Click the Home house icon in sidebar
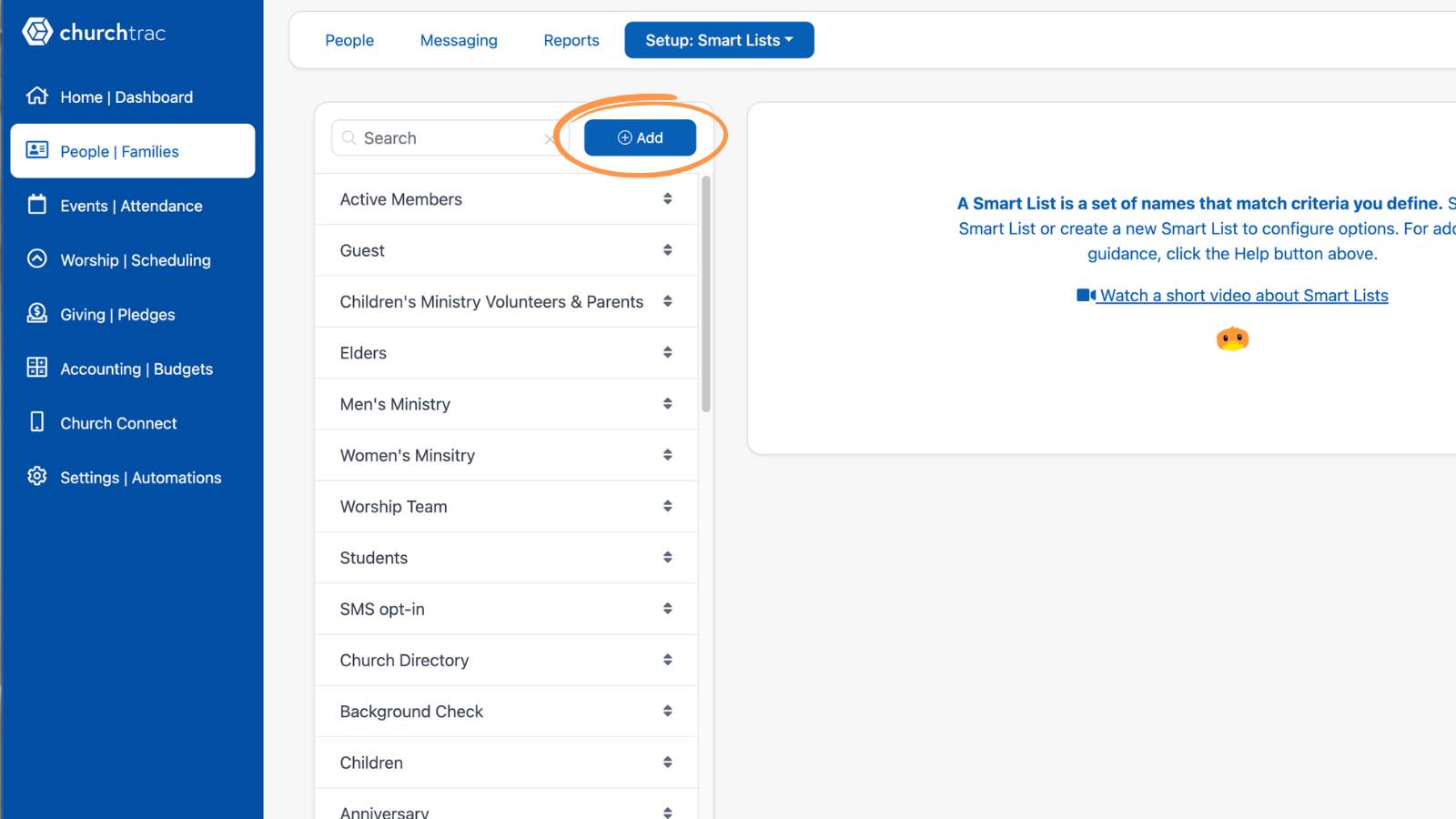1456x819 pixels. (x=37, y=96)
